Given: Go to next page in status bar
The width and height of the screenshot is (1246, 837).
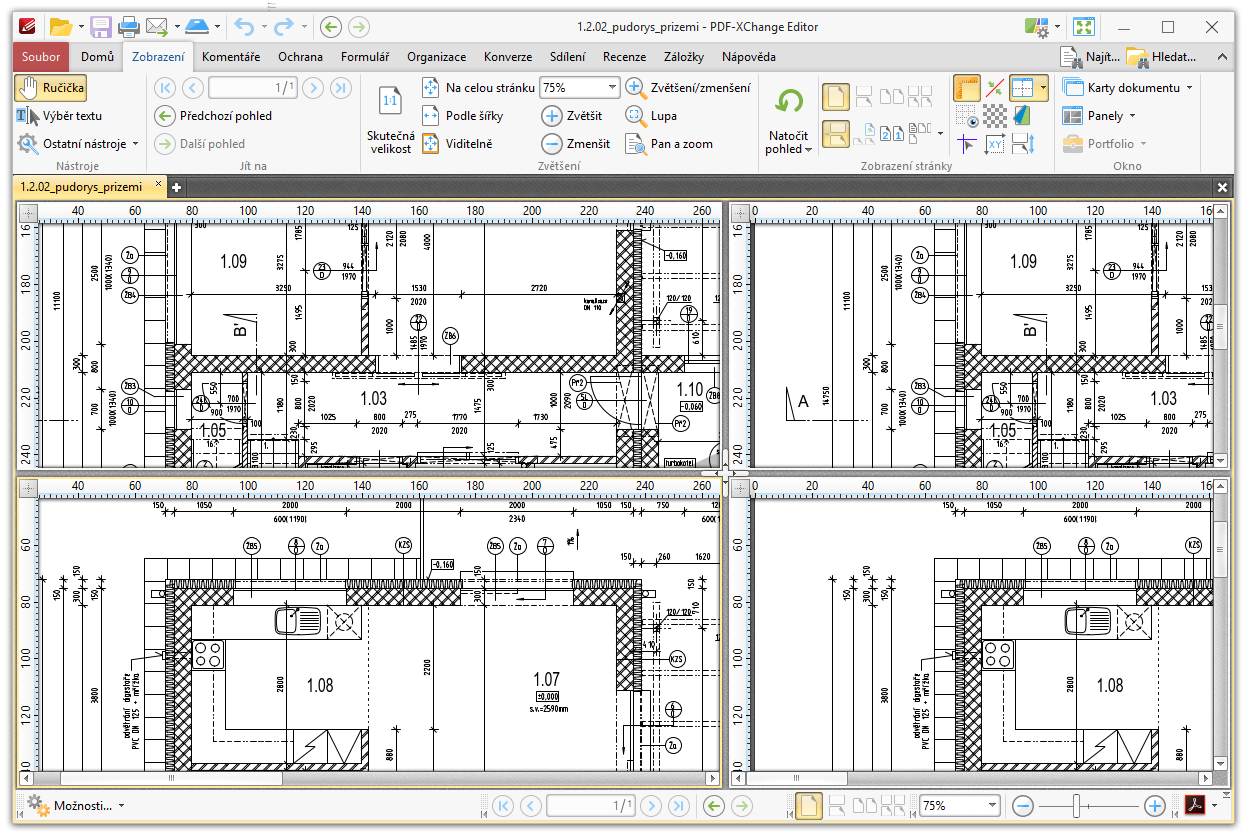Looking at the screenshot, I should pos(652,805).
